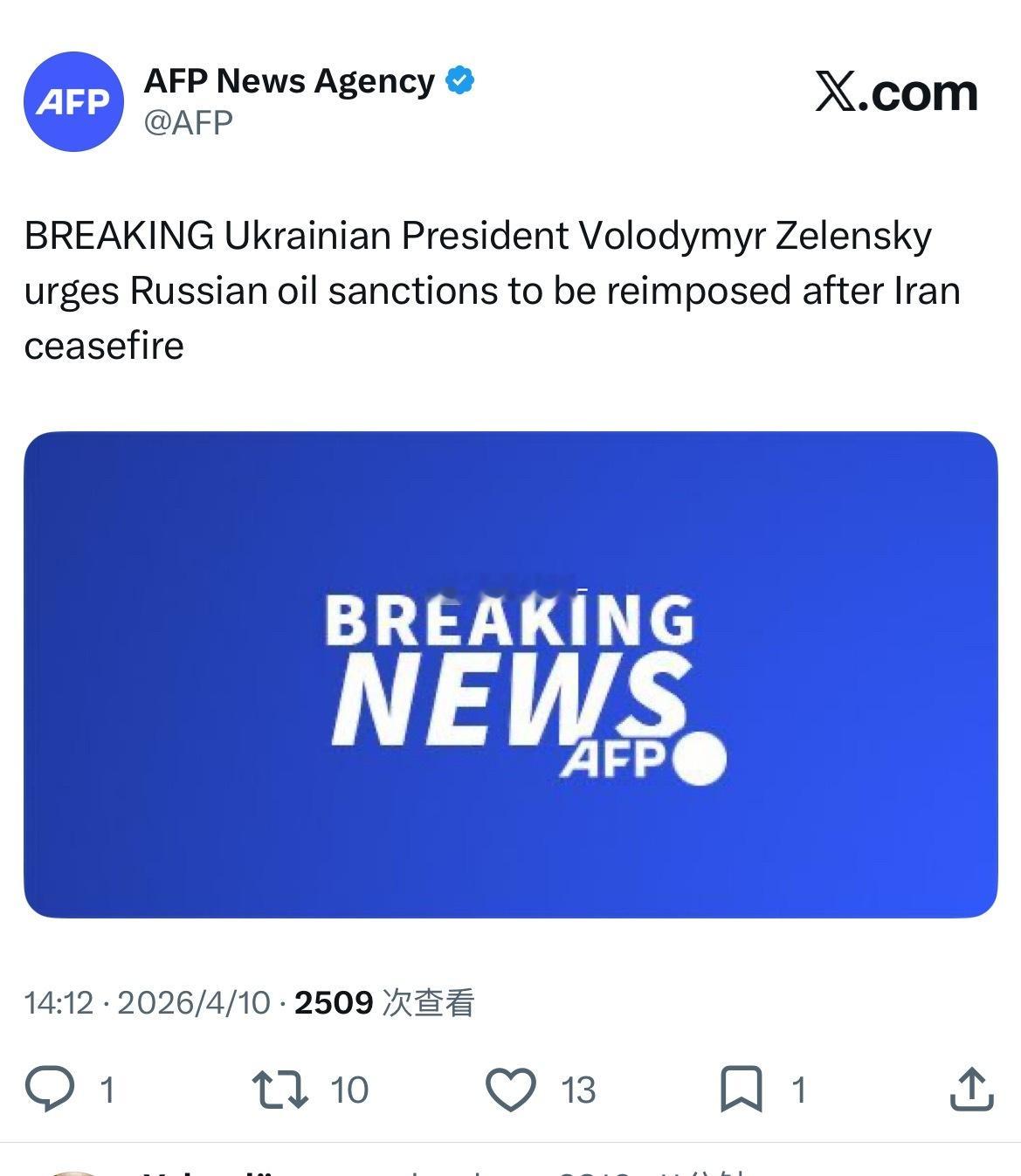Click the 14:12 post timestamp
The image size is (1021, 1176).
pyautogui.click(x=58, y=1002)
